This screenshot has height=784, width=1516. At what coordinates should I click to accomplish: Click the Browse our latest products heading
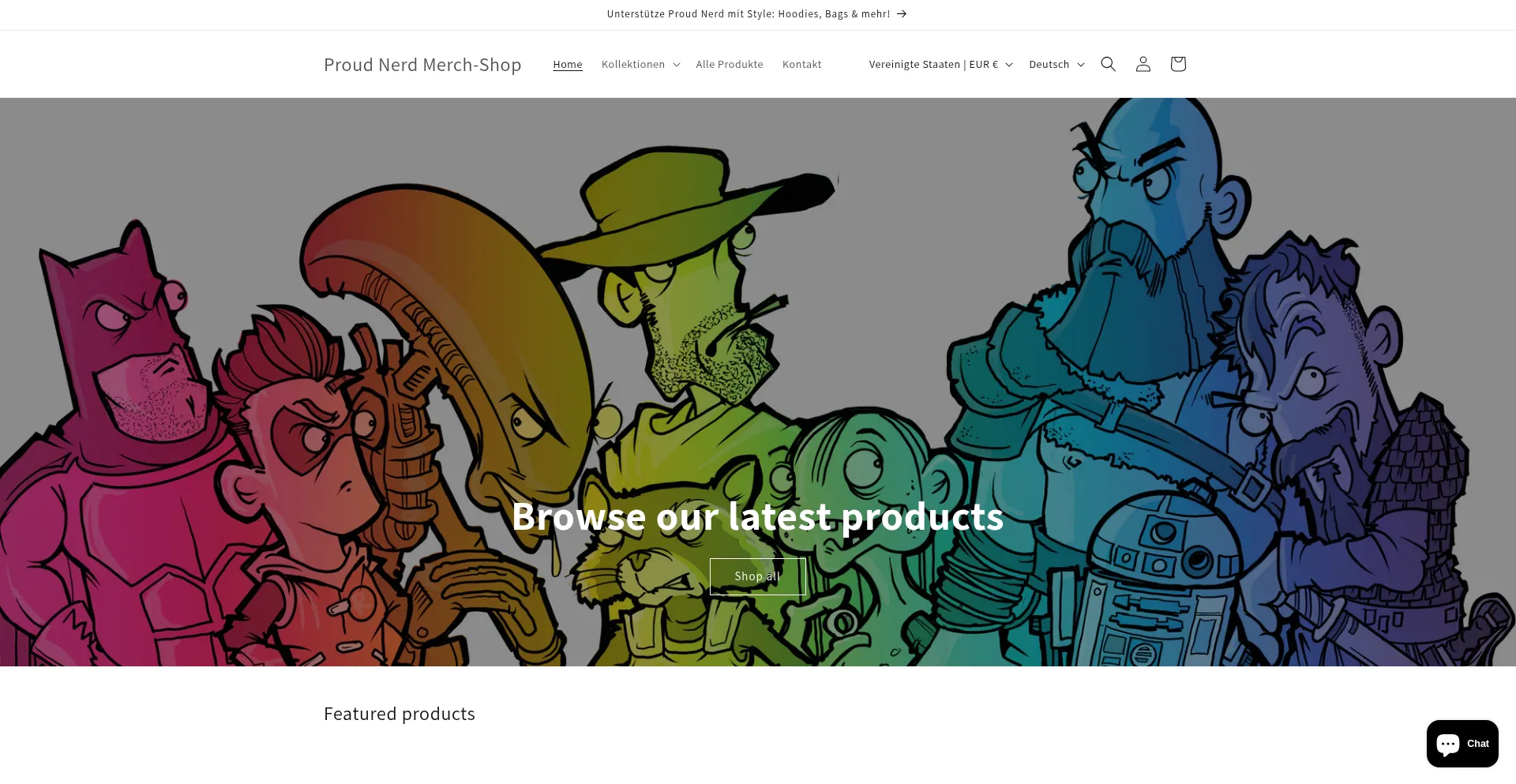click(x=758, y=516)
